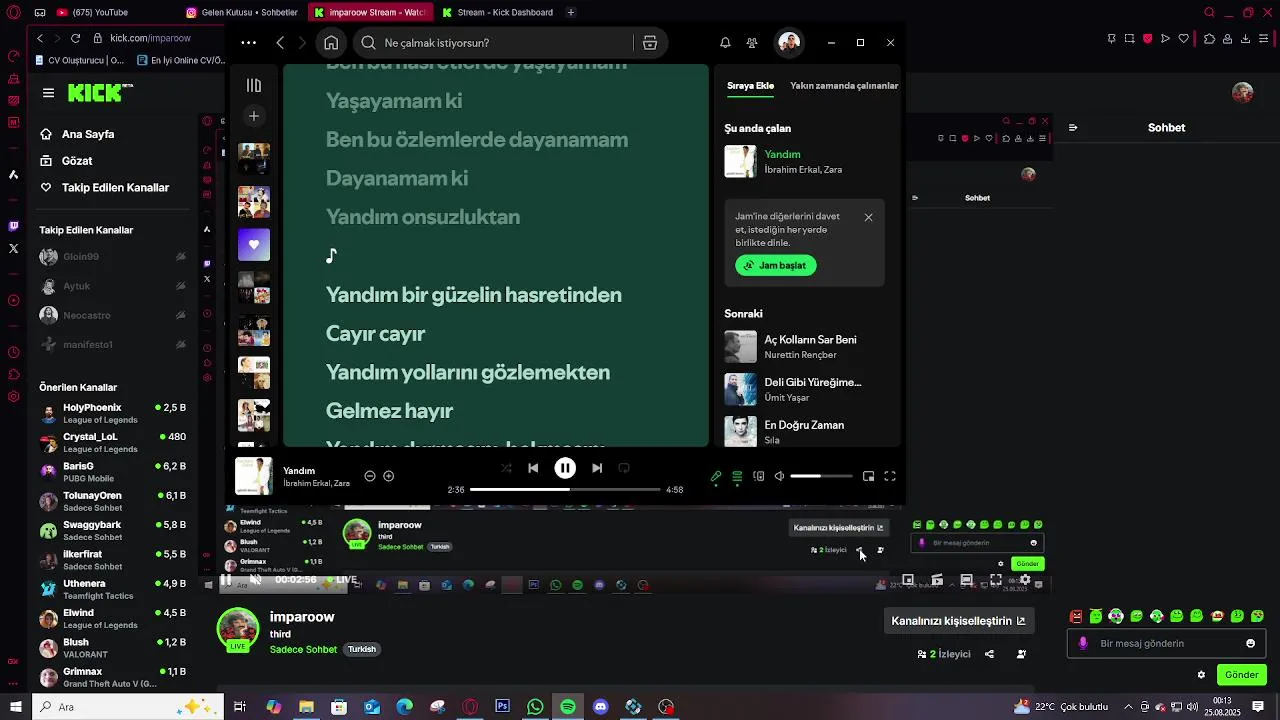Open Gloin99 followed channel
1280x720 pixels.
pos(113,257)
